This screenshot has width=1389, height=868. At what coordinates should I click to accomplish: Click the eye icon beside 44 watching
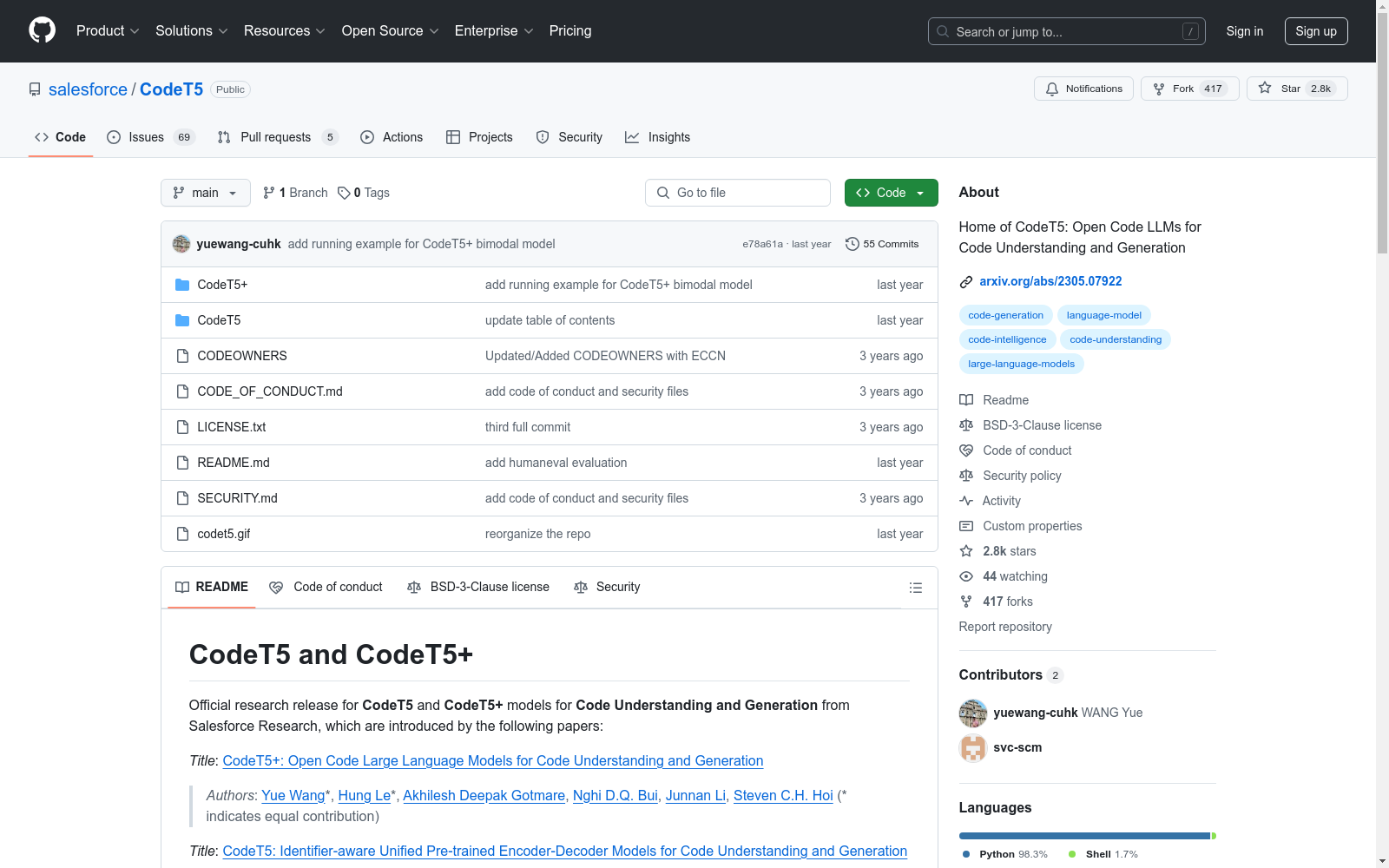click(x=966, y=576)
